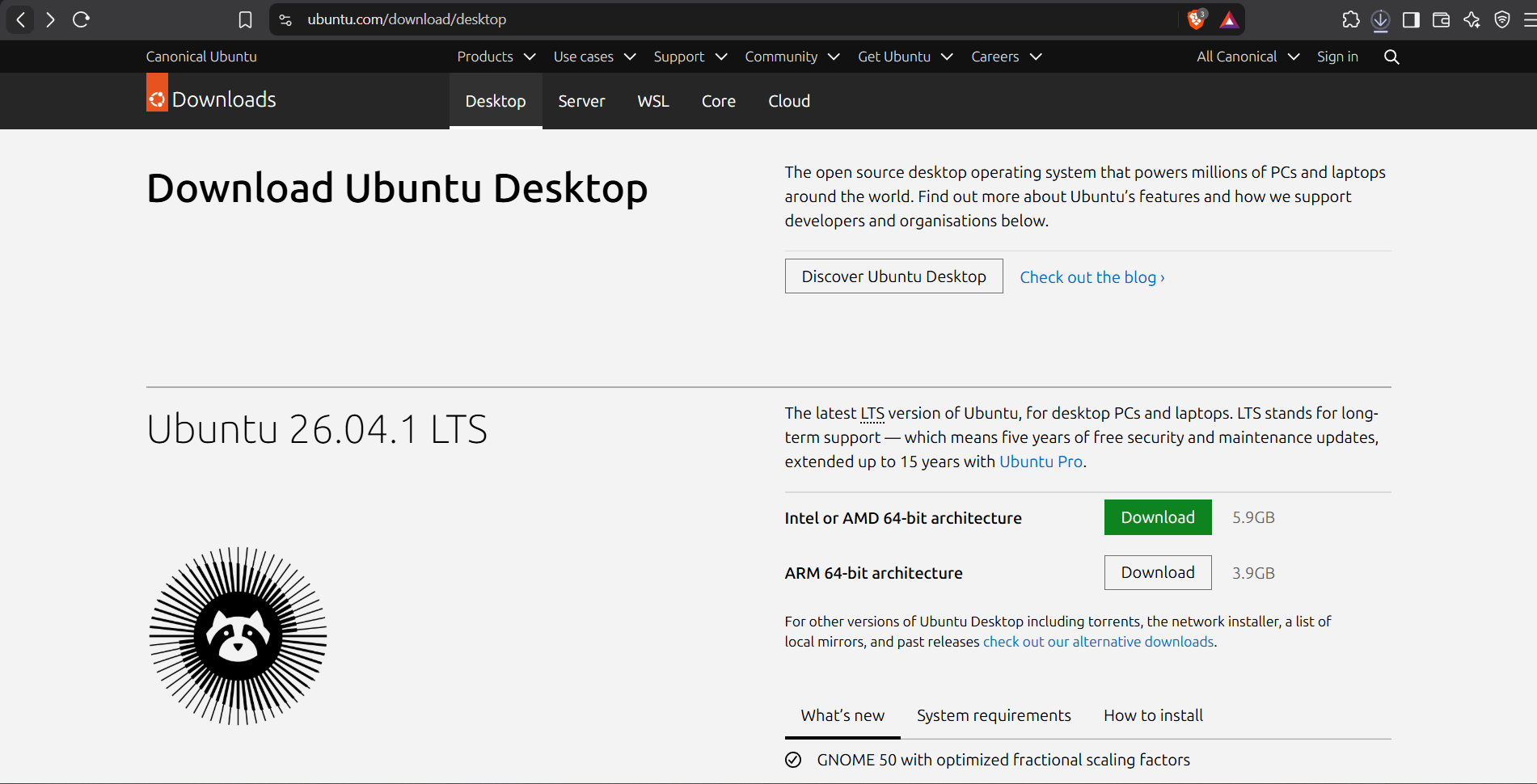Show the System requirements tab
1537x784 pixels.
(994, 715)
